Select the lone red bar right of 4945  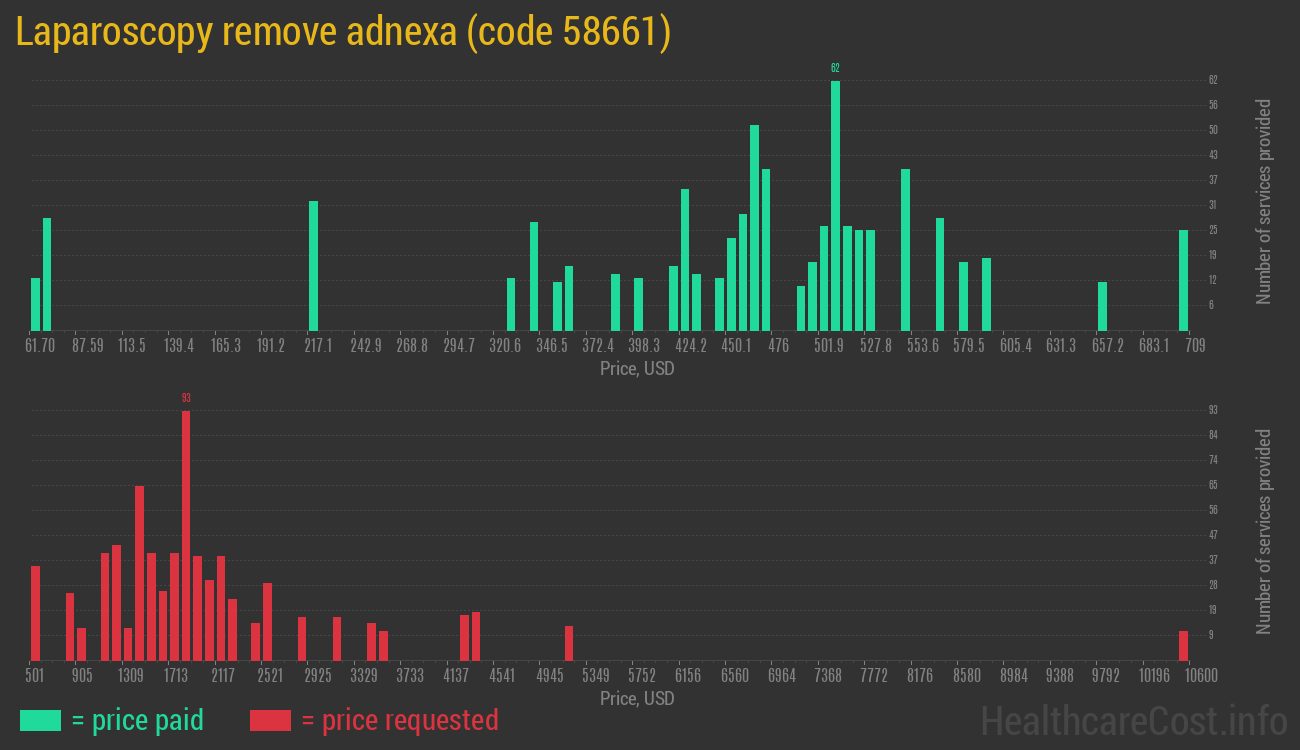569,643
